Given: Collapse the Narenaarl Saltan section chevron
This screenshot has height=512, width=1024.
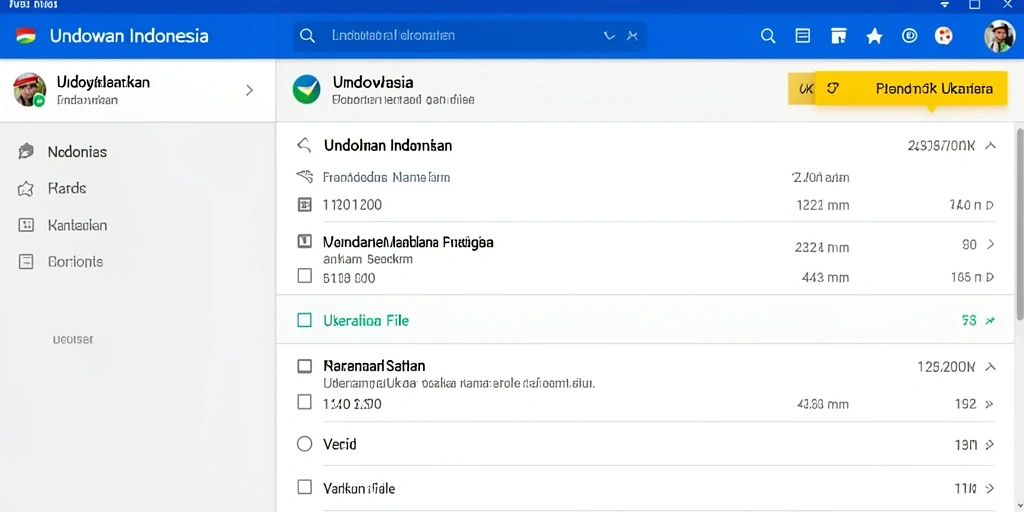Looking at the screenshot, I should tap(990, 367).
